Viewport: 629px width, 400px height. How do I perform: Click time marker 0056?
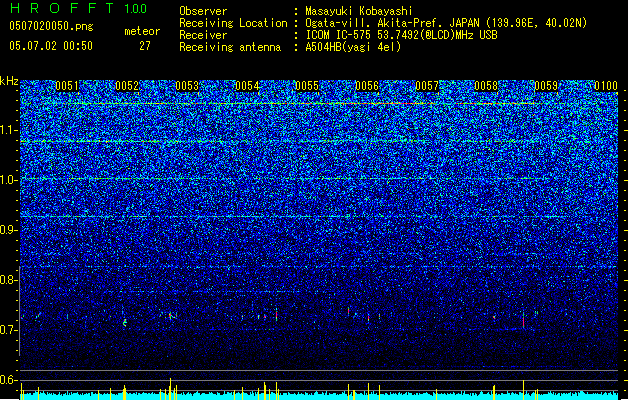pos(367,86)
